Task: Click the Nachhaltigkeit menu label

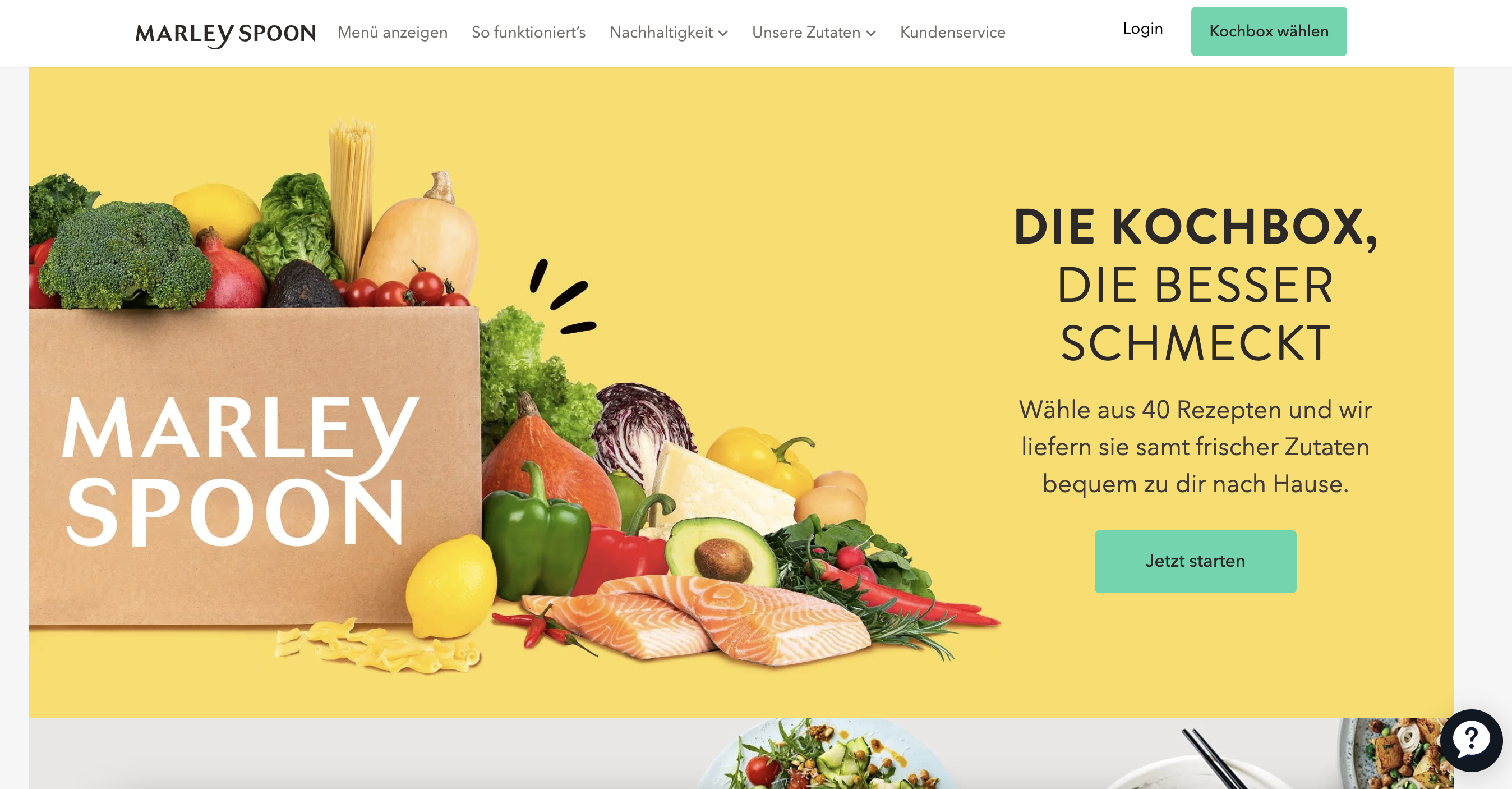Action: tap(661, 33)
